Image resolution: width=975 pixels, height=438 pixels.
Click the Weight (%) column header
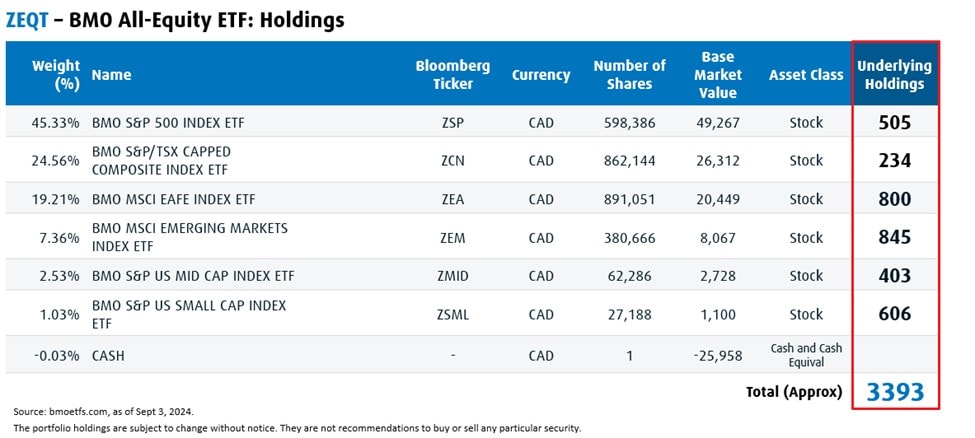click(56, 75)
